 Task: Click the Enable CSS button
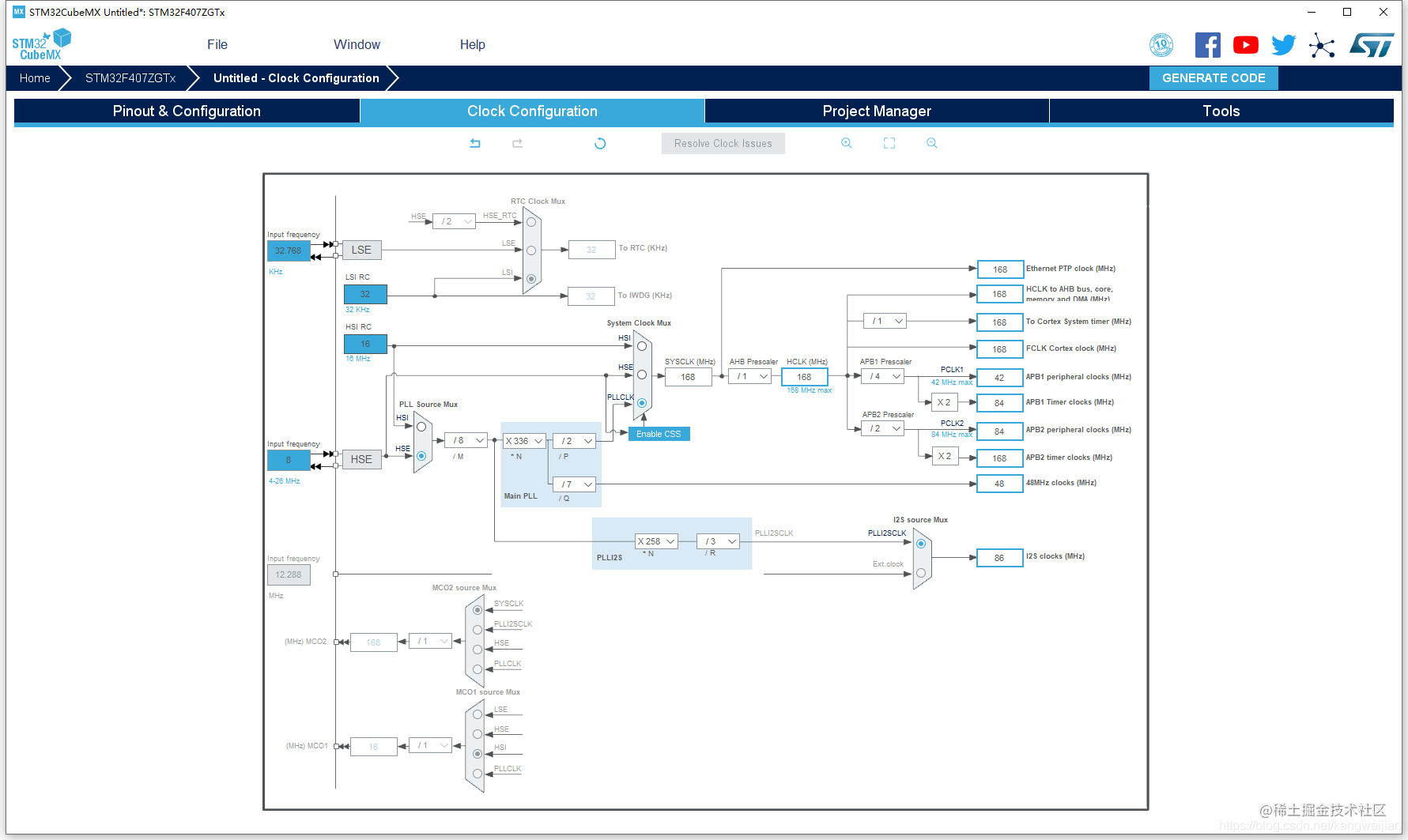(659, 434)
